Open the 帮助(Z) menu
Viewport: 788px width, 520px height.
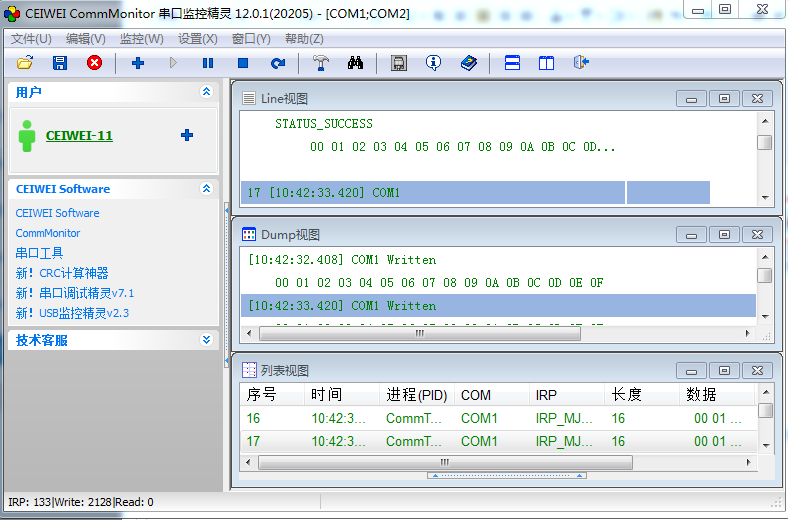(x=304, y=39)
